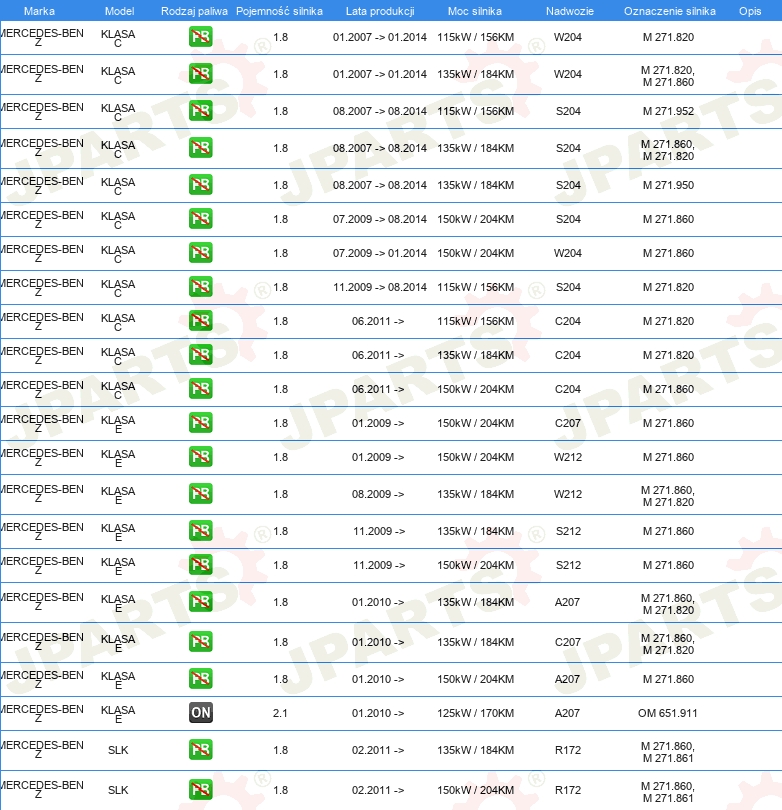Screen dimensions: 782x810
Task: Click the petrol icon in the M 271.950 row
Action: [201, 184]
